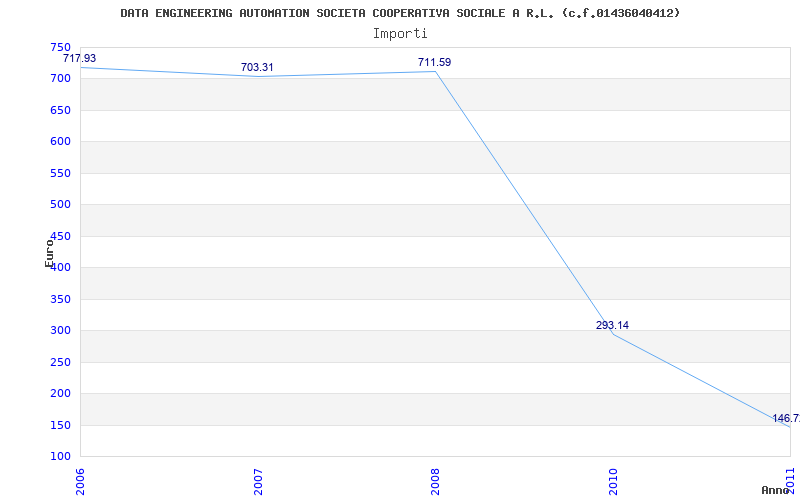Click the 2011 year axis label
The width and height of the screenshot is (800, 500).
[790, 482]
